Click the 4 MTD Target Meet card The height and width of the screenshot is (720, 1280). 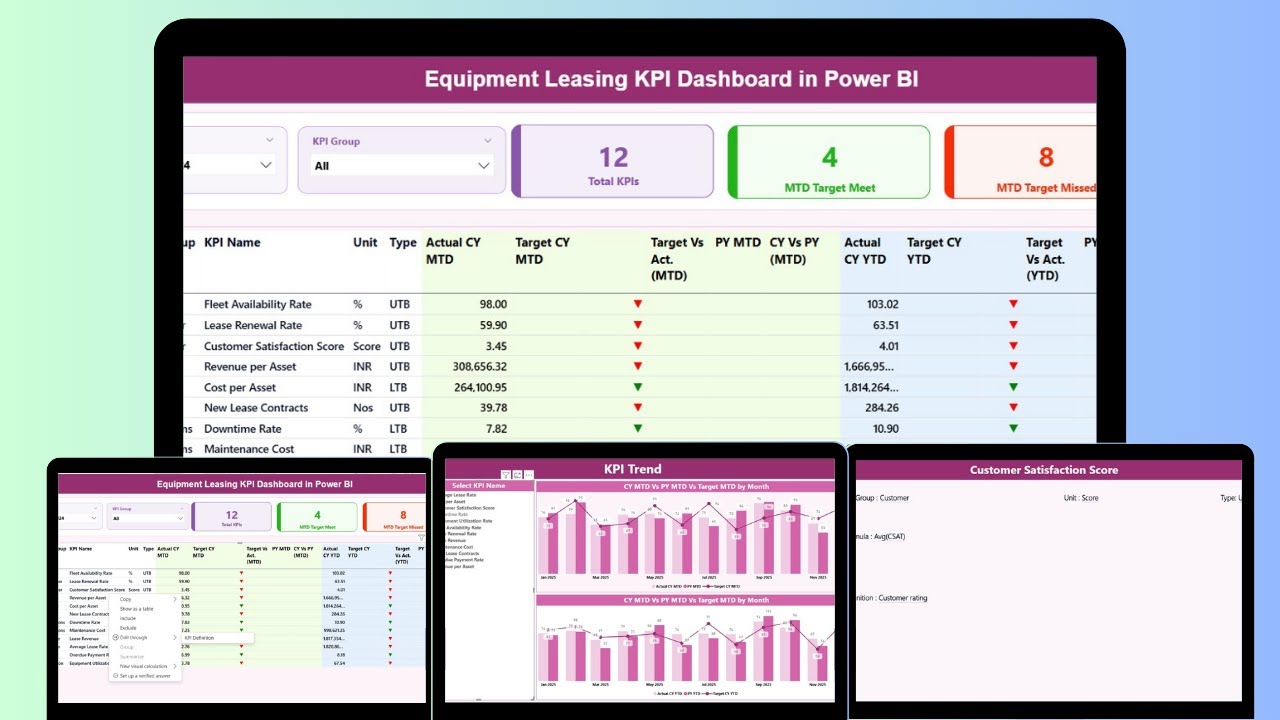click(x=828, y=161)
